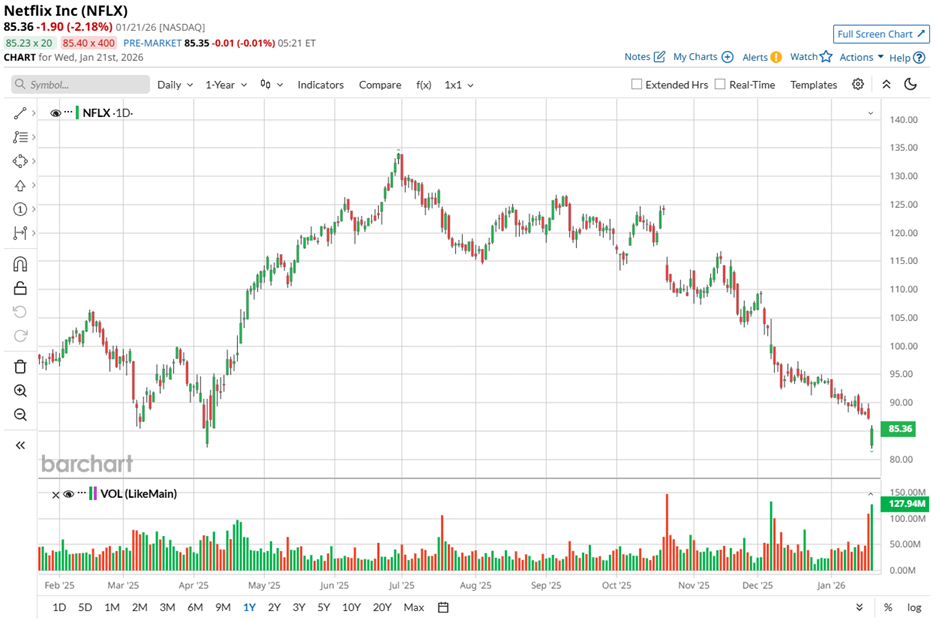Select the Max time range
This screenshot has width=936, height=623.
click(414, 607)
